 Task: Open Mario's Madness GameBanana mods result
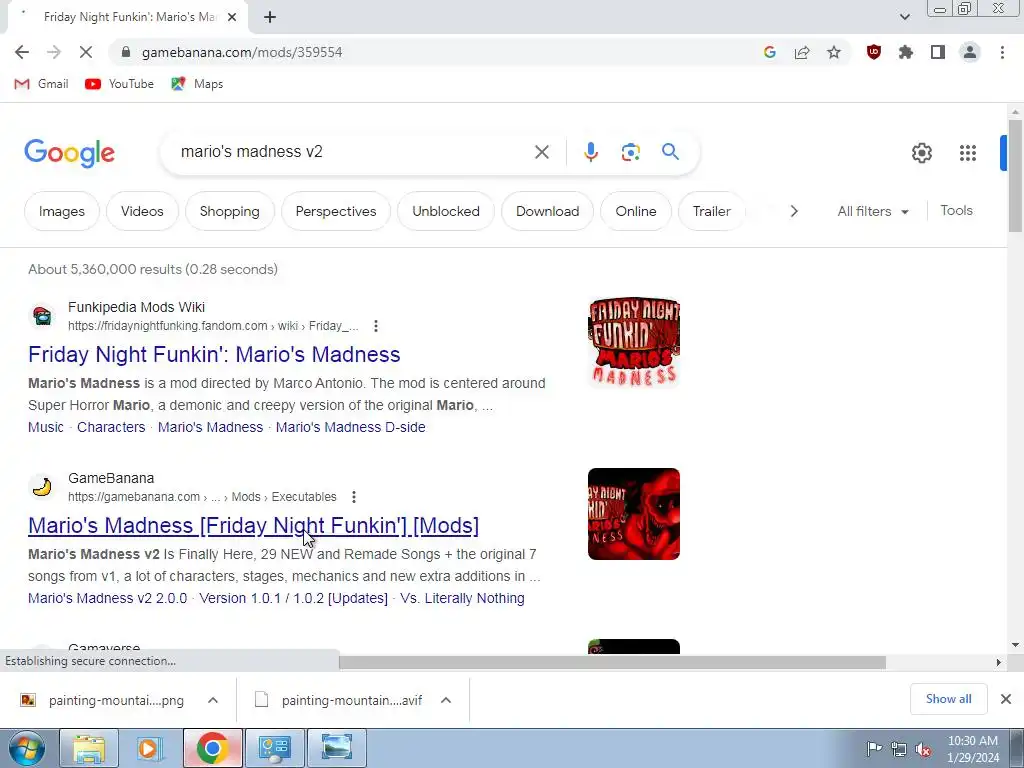(x=253, y=525)
